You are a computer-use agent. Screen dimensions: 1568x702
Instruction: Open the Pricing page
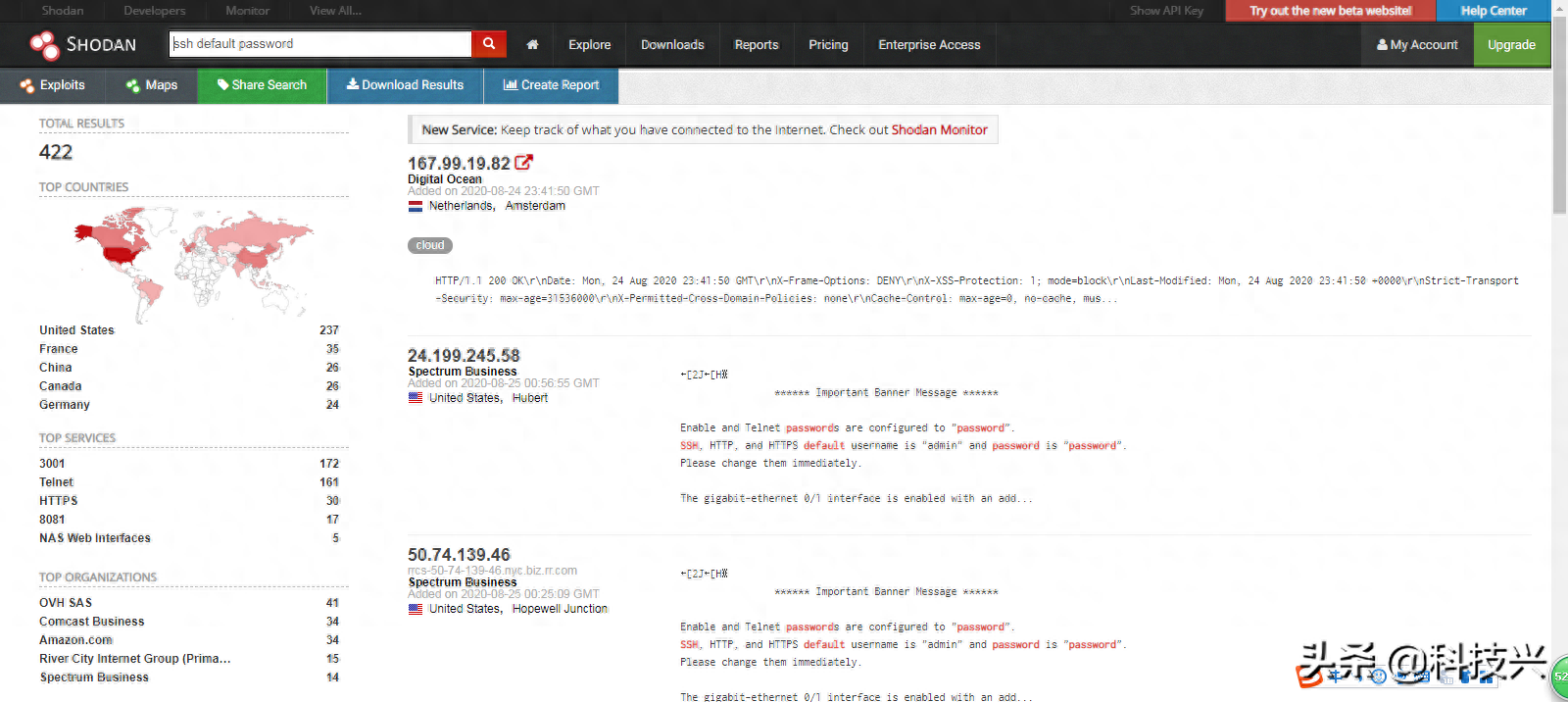(x=828, y=45)
